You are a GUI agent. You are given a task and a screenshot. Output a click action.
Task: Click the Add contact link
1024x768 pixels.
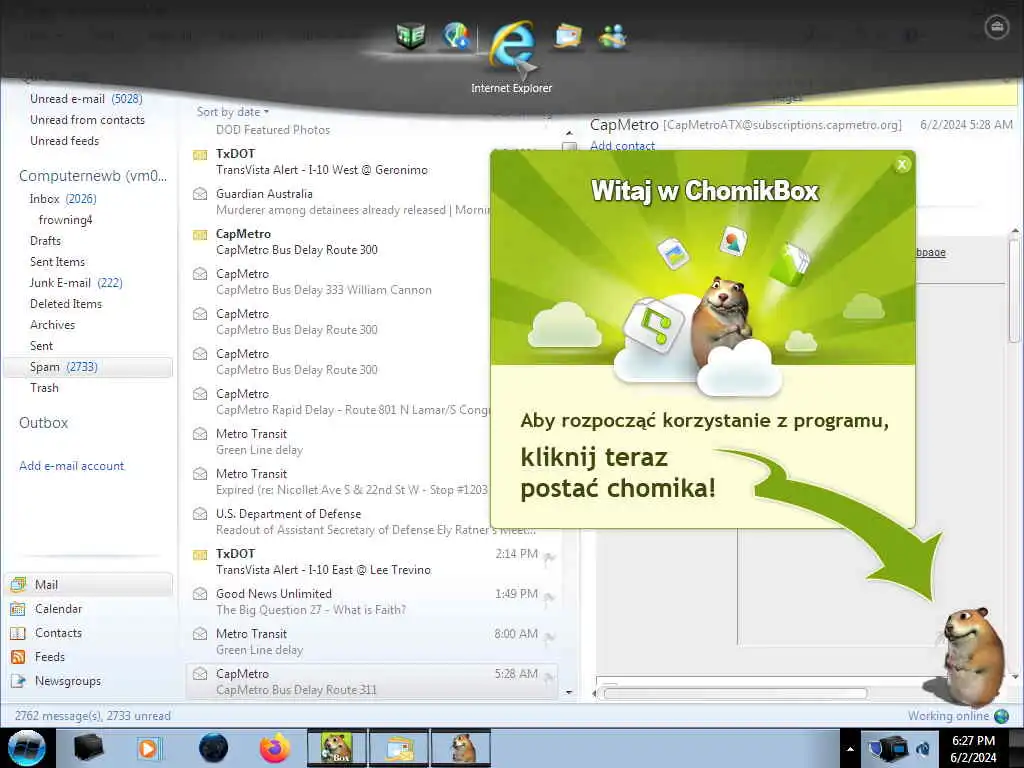click(622, 146)
